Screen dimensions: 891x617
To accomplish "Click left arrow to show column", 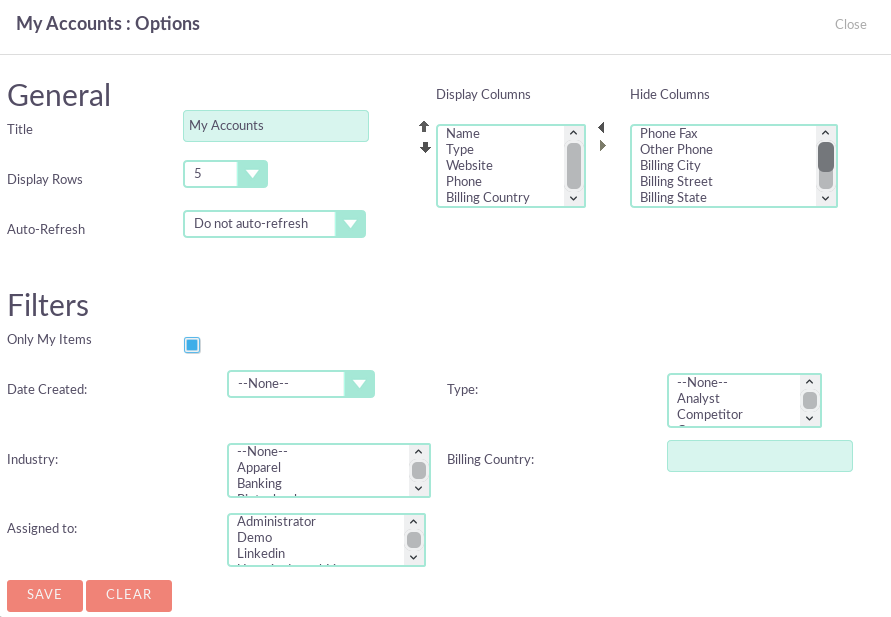I will pos(601,128).
